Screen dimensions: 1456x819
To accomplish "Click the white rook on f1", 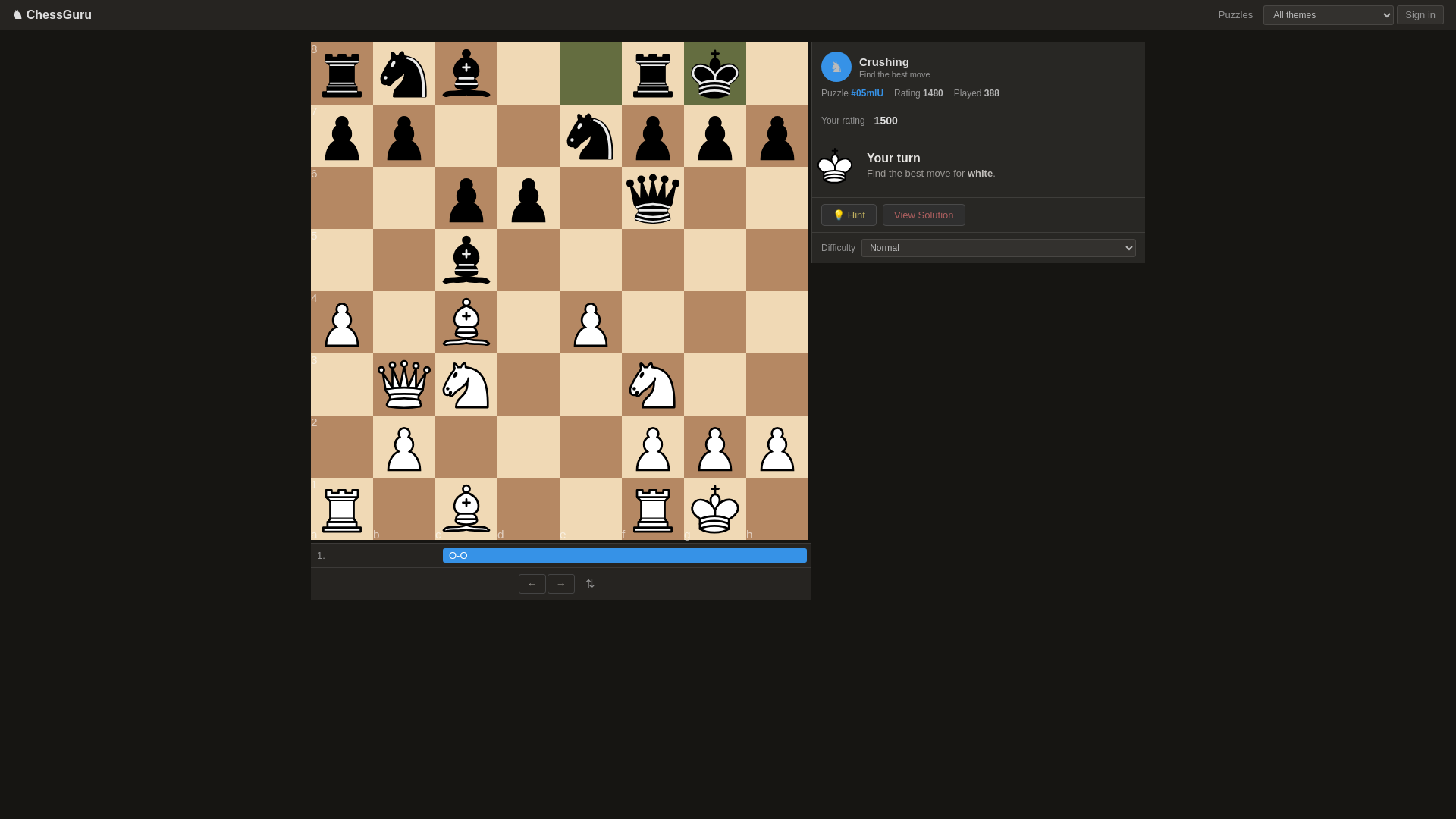I will (652, 509).
